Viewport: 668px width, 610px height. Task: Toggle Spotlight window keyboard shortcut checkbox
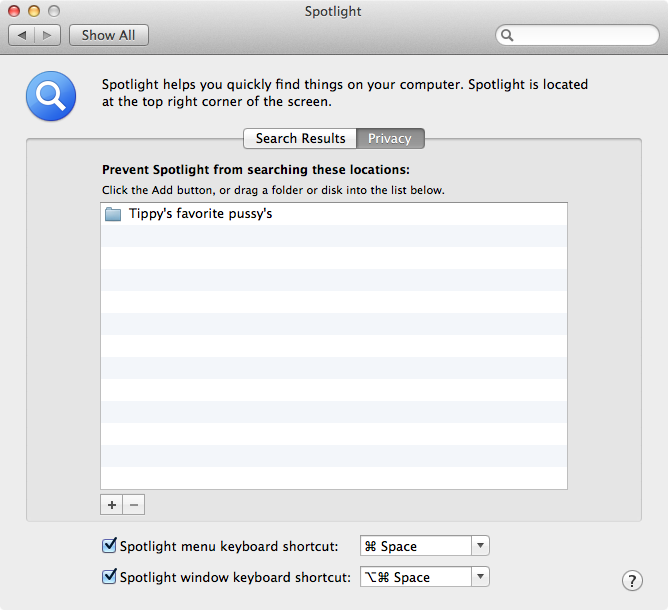tap(109, 577)
